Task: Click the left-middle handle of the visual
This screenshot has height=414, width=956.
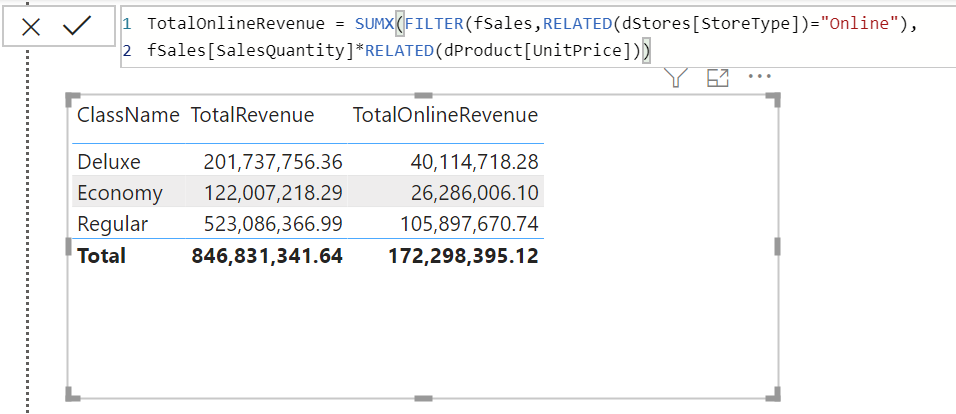Action: [x=68, y=246]
